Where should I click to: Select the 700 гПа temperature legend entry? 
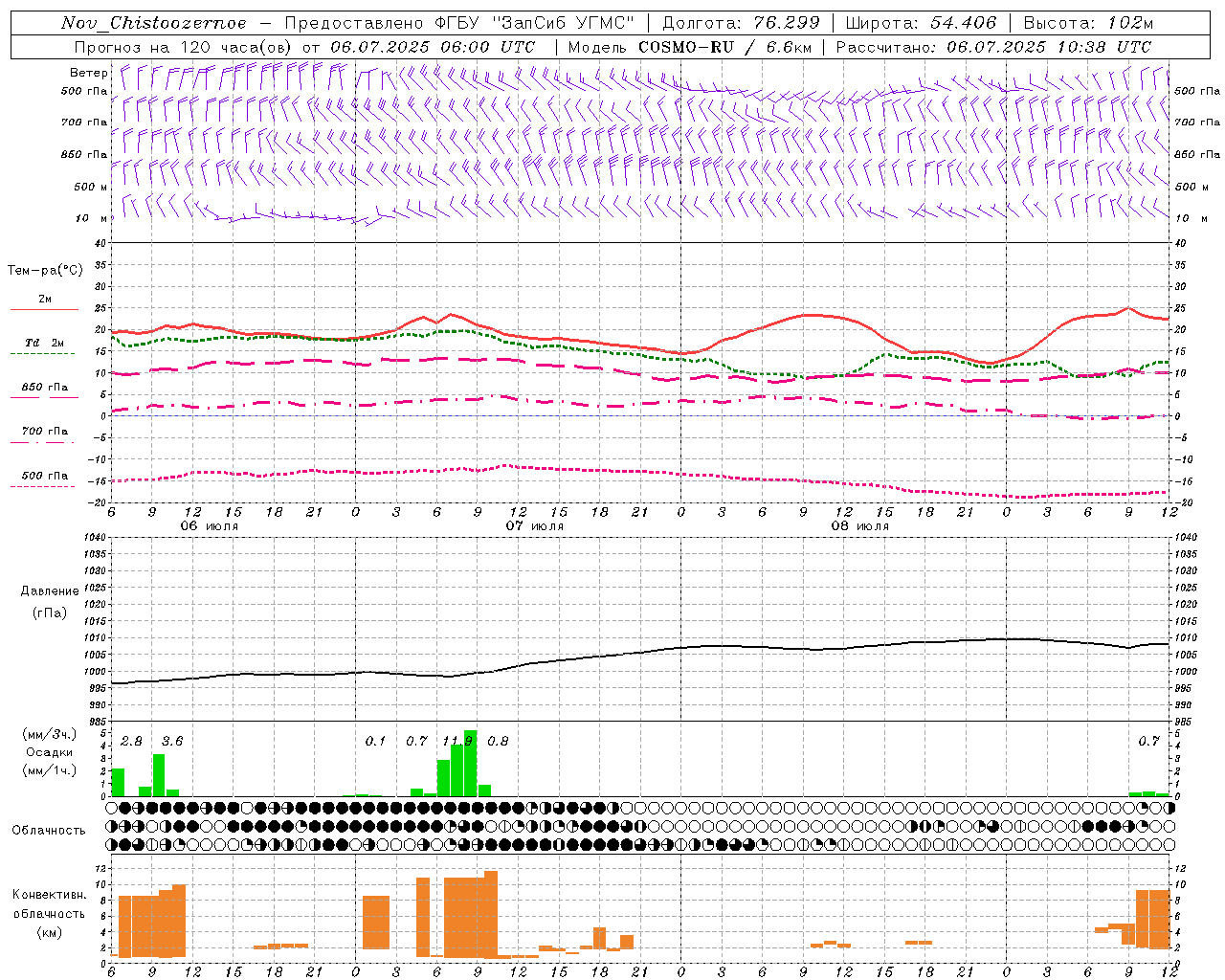coord(45,432)
